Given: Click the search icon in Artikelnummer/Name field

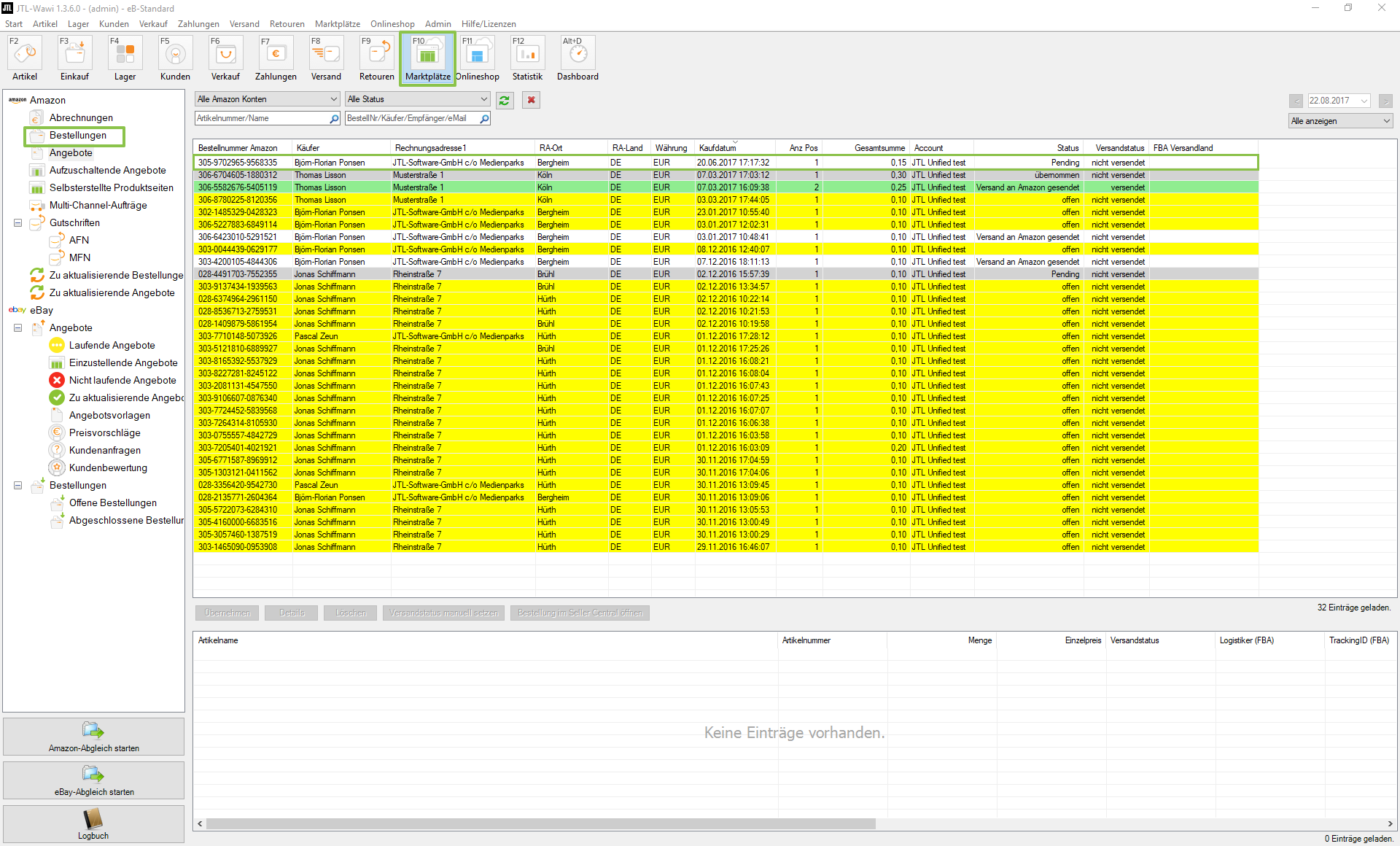Looking at the screenshot, I should point(334,118).
